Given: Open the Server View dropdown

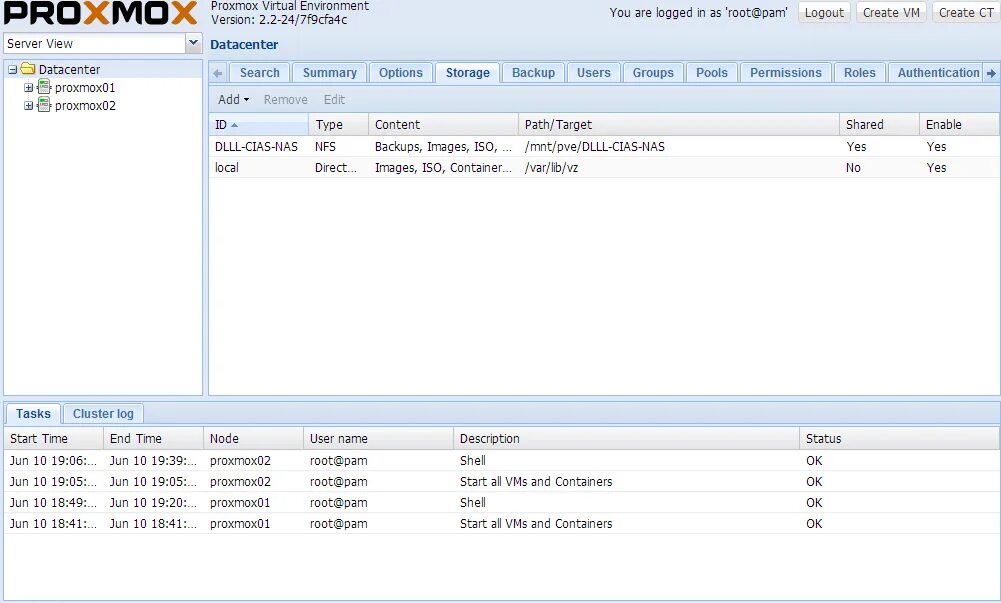Looking at the screenshot, I should [x=193, y=43].
